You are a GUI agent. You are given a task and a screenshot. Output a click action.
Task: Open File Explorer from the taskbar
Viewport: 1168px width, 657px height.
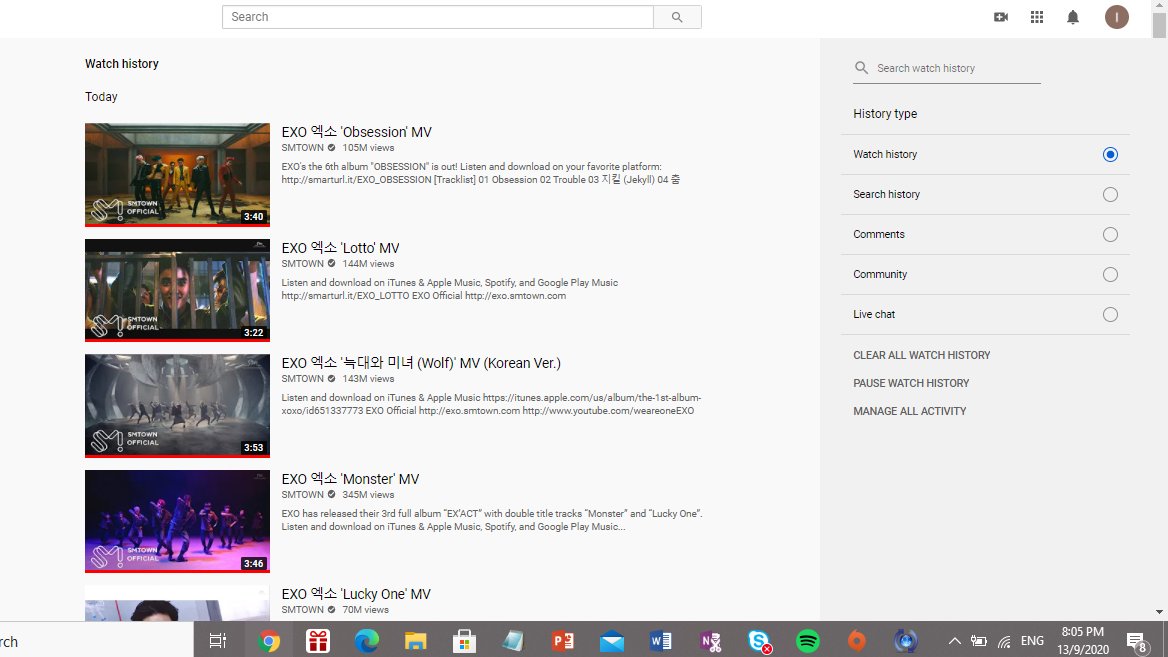[x=416, y=641]
